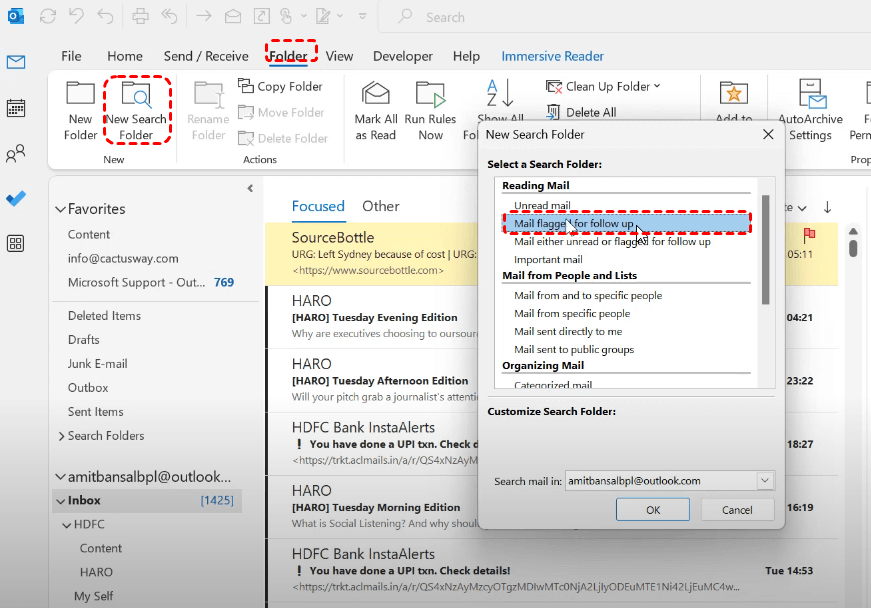
Task: Click the Add to Favorites star folder
Action: [733, 93]
